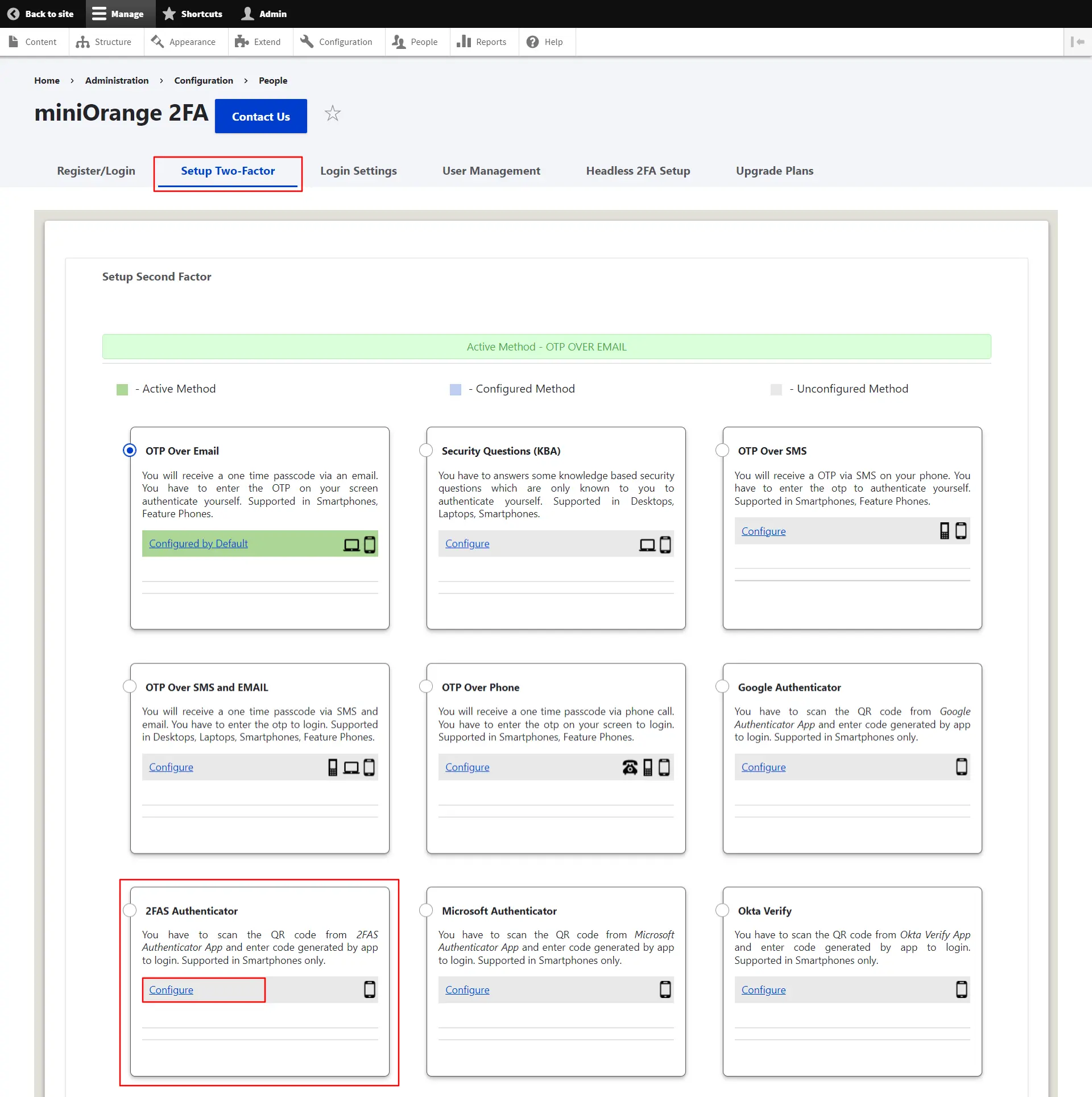Select the OTP Over SMS radio button
Screen dimensions: 1092x1097
(x=722, y=450)
